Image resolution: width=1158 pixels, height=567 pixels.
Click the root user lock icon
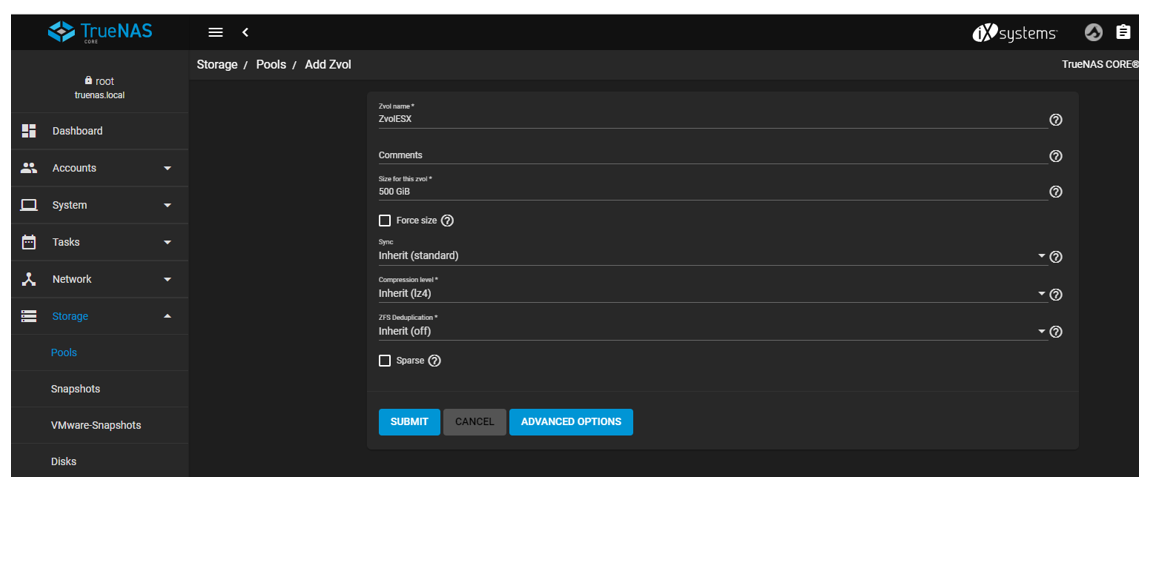[89, 80]
